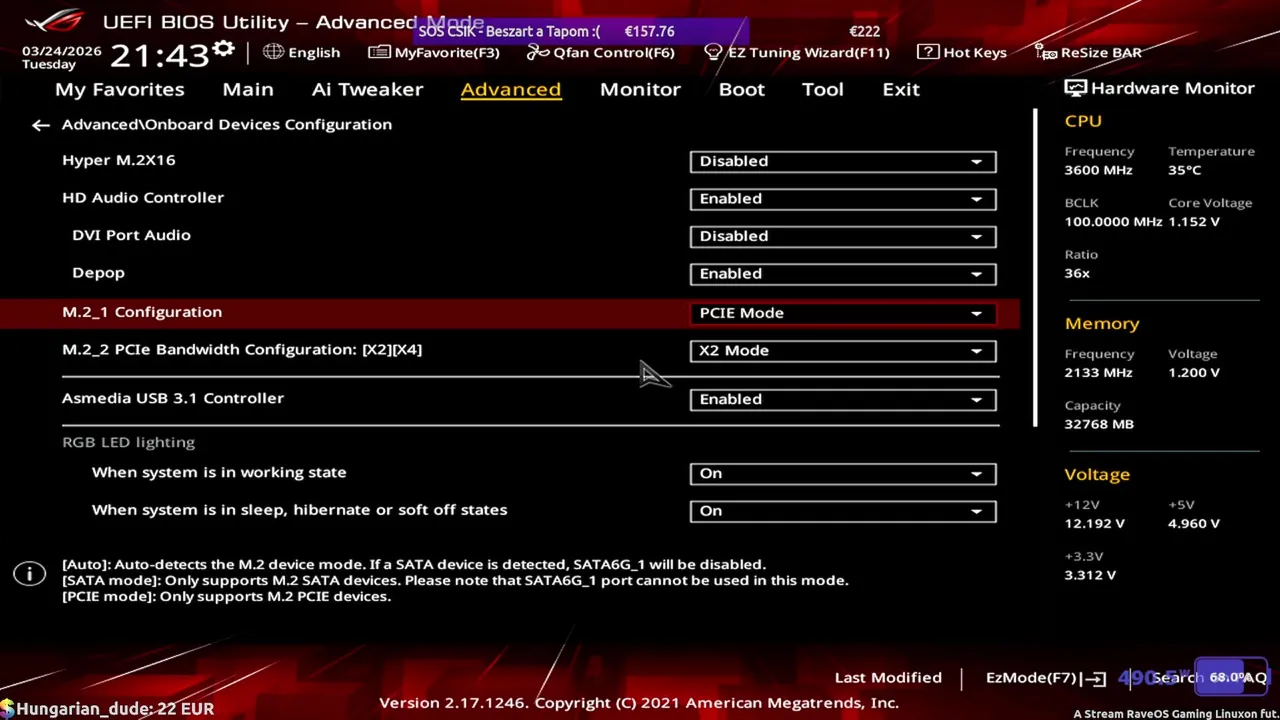
Task: Click the back arrow beside Advanced\Onboard Devices Configuration
Action: (40, 125)
